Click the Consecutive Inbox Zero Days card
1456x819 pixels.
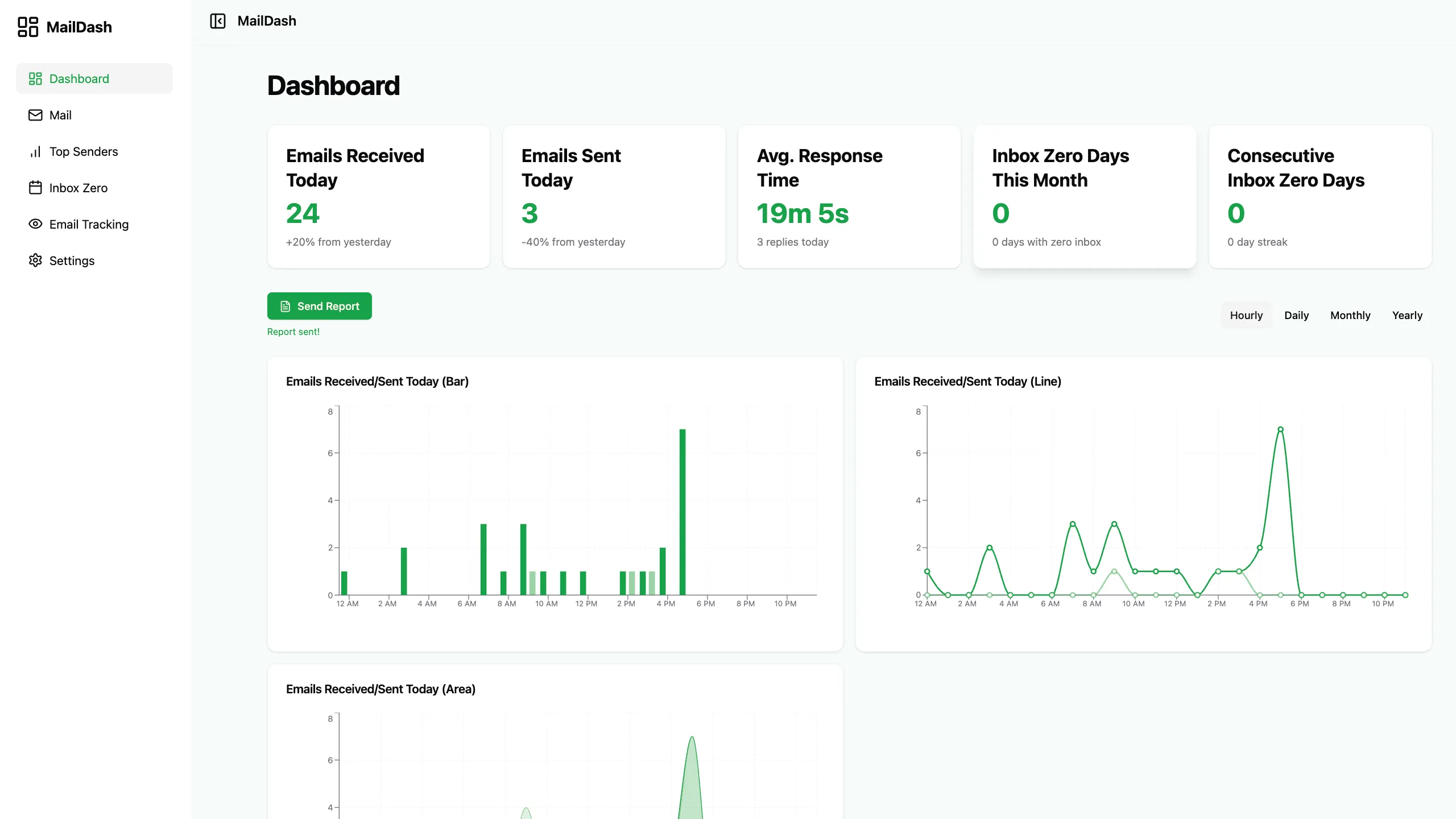pos(1320,197)
